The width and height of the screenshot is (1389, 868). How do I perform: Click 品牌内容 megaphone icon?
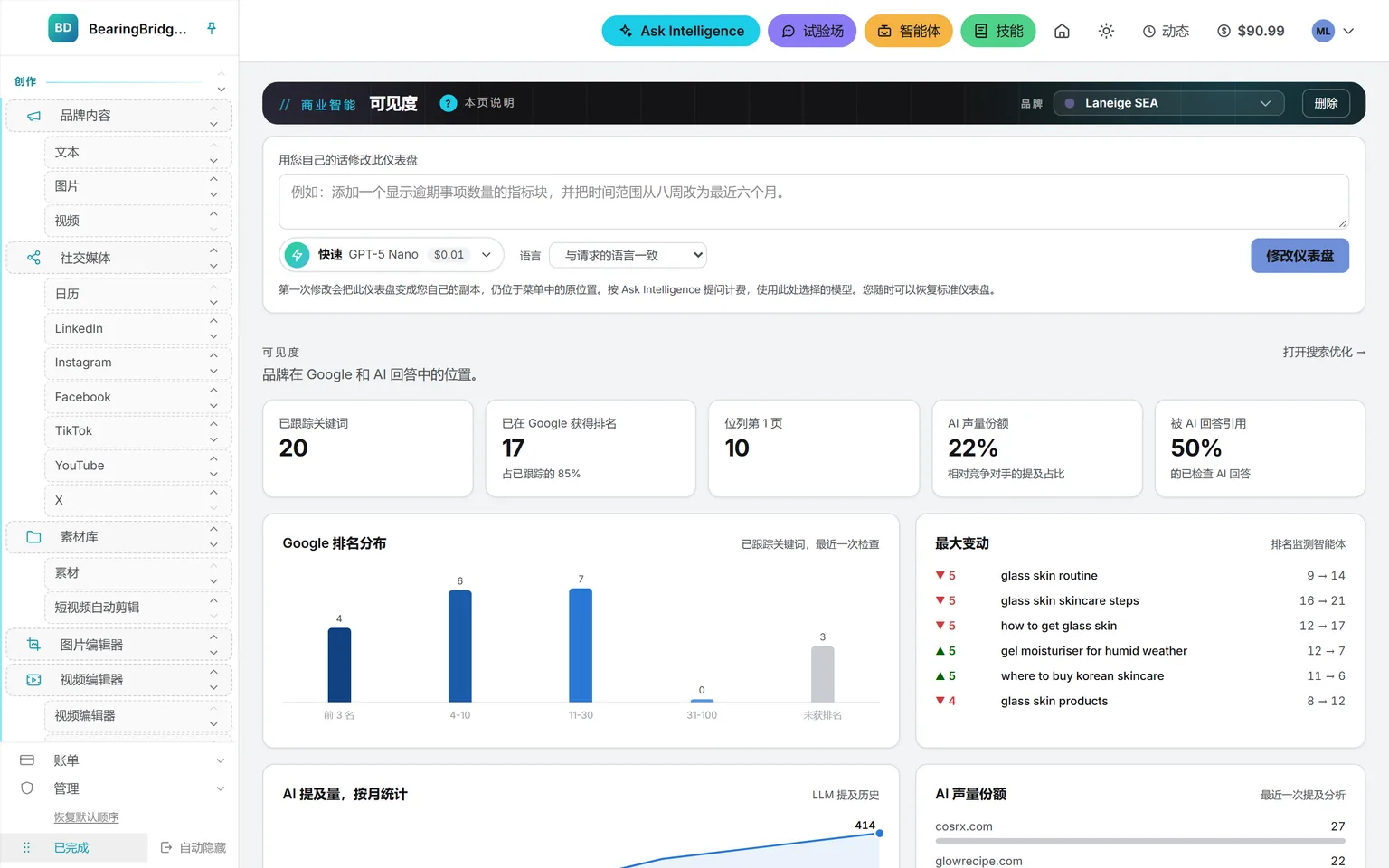pyautogui.click(x=33, y=116)
